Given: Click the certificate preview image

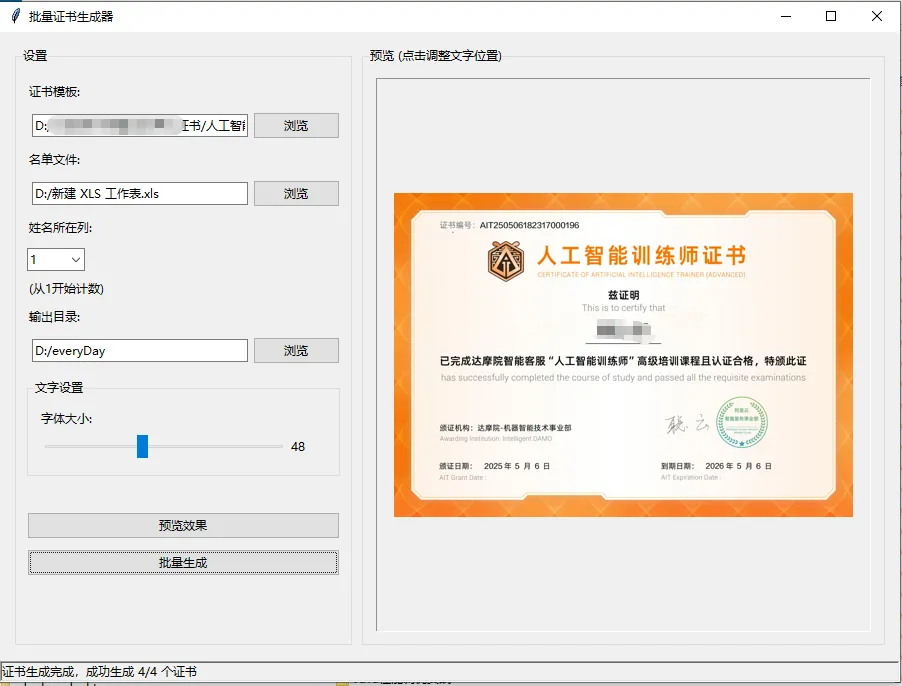Looking at the screenshot, I should point(623,355).
